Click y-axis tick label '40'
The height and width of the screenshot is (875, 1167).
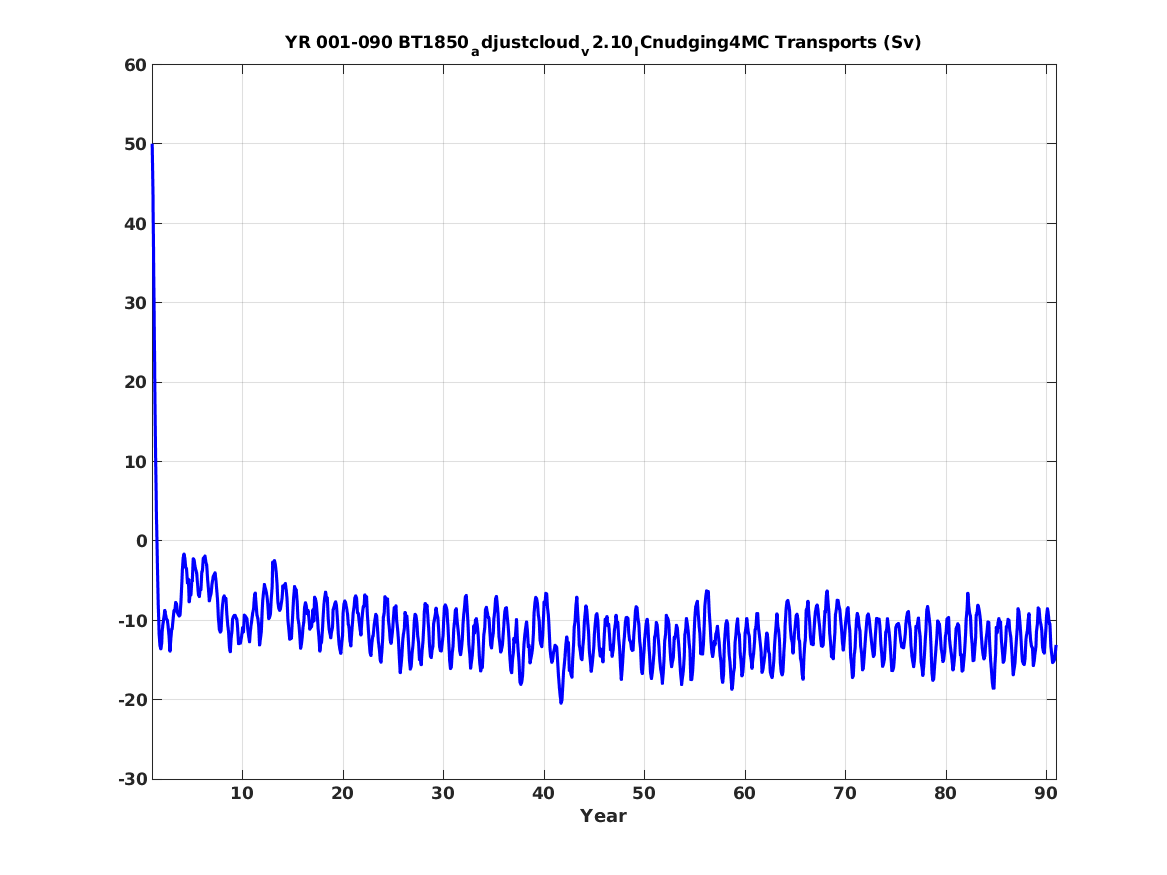135,223
